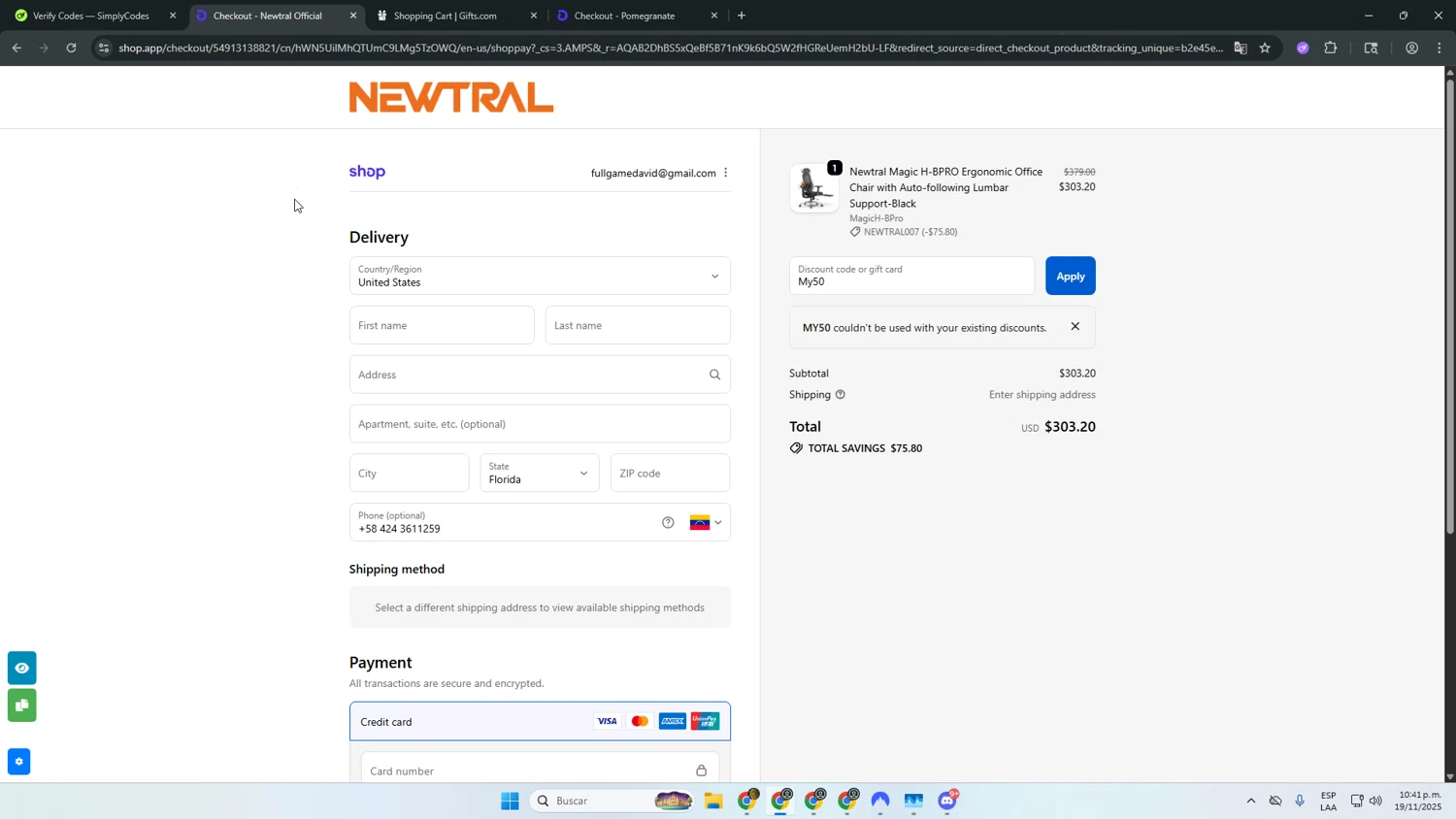Click the Apartment, suite field

pyautogui.click(x=540, y=424)
